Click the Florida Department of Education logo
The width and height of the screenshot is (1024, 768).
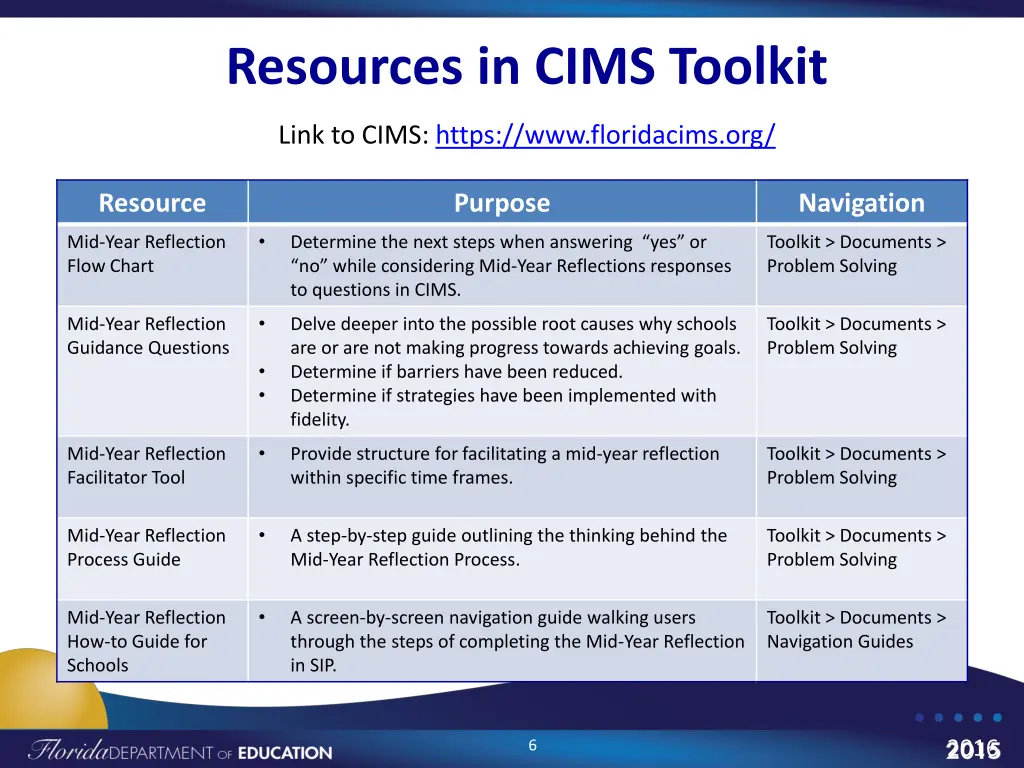point(180,750)
